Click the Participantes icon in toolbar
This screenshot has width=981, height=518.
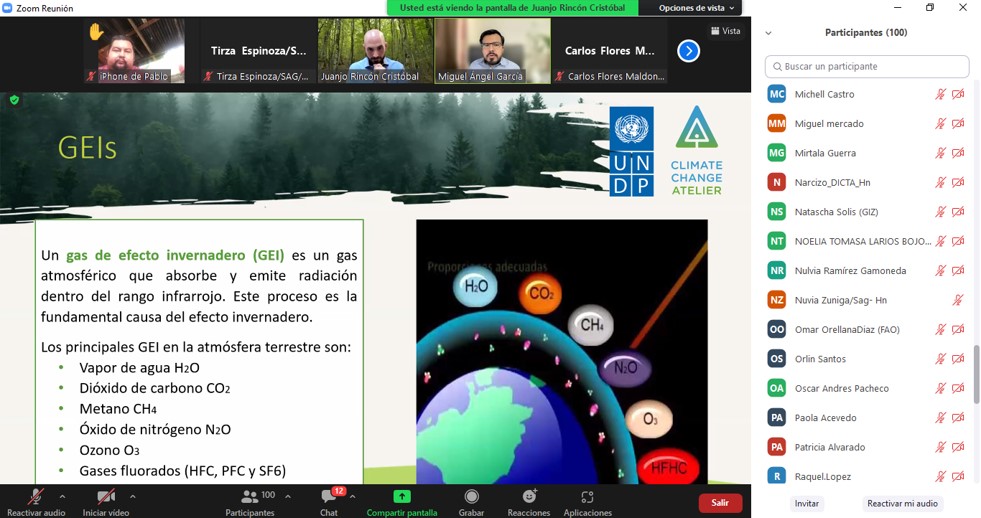tap(249, 497)
